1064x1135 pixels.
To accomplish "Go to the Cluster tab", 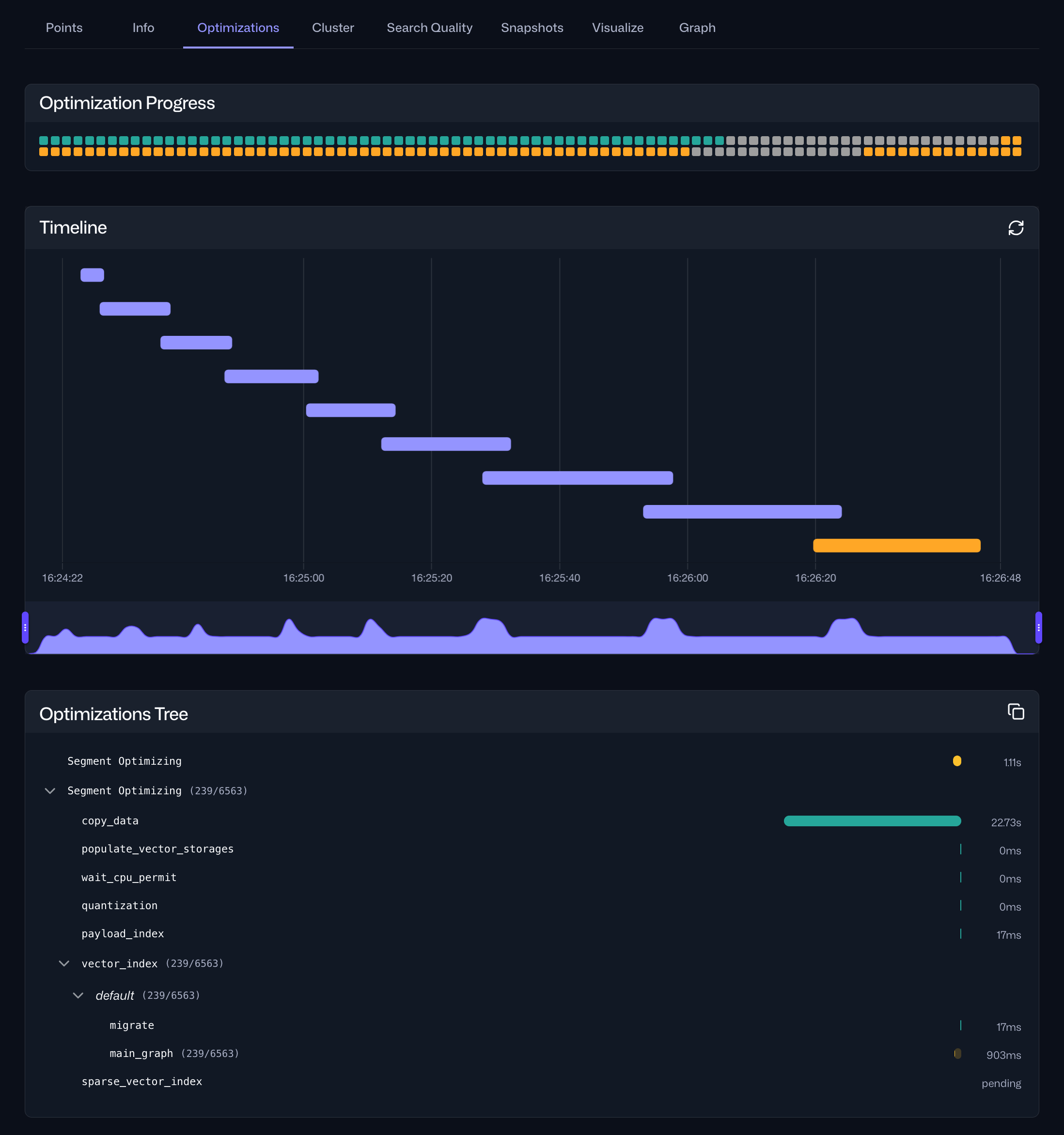I will [333, 28].
